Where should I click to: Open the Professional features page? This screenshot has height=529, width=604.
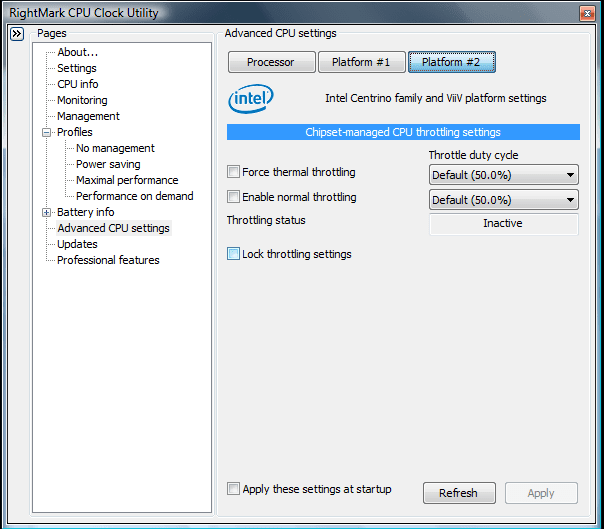[108, 260]
